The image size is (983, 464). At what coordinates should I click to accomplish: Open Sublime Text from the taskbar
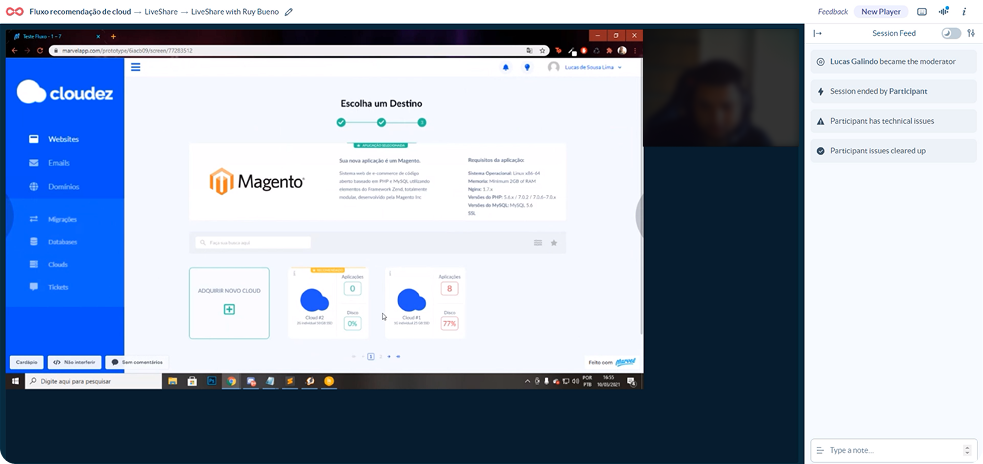tap(290, 381)
